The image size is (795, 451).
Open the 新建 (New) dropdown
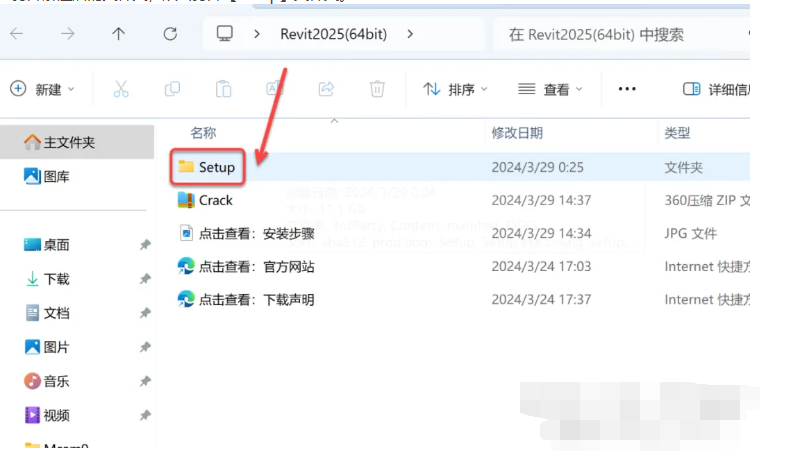tap(43, 89)
